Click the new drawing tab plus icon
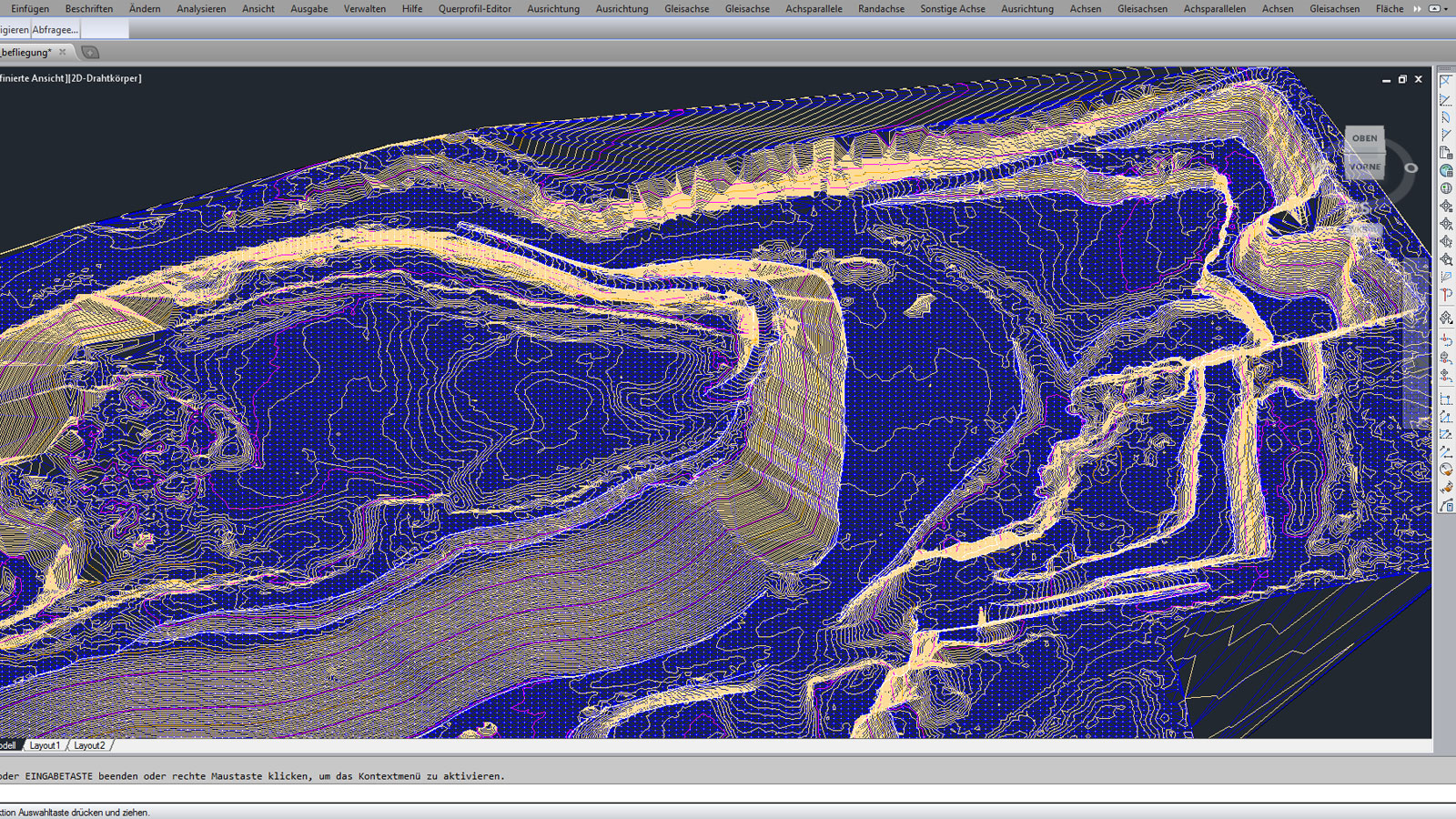 [x=90, y=53]
